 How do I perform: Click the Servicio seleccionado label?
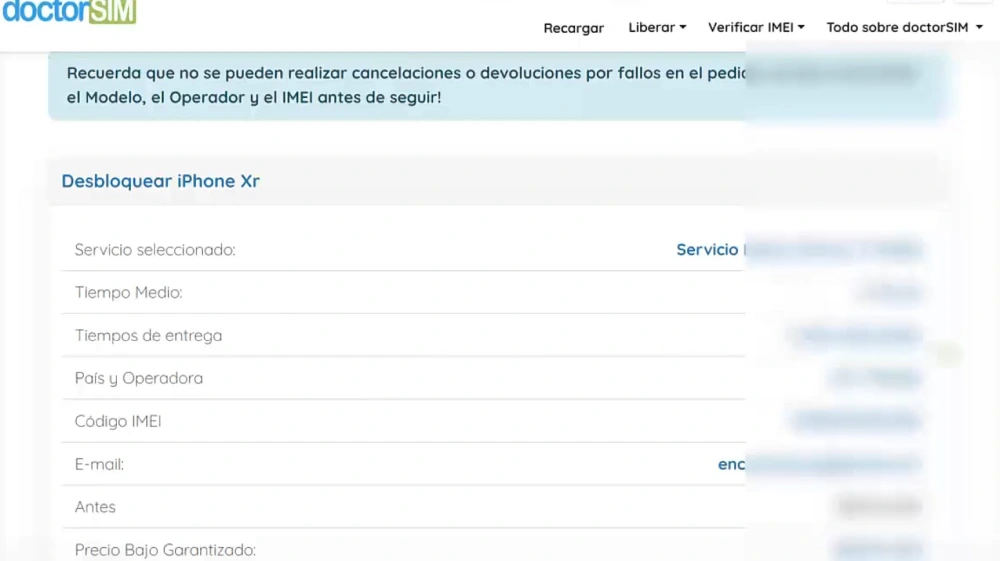[x=155, y=250]
